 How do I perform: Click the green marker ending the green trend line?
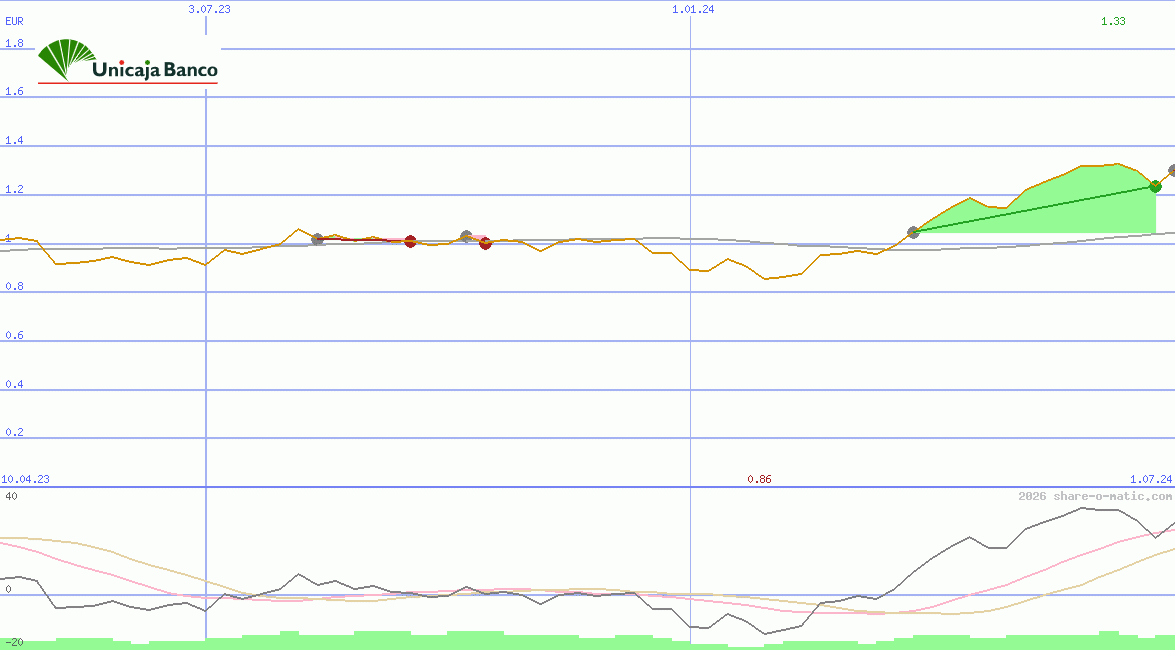pyautogui.click(x=1155, y=186)
